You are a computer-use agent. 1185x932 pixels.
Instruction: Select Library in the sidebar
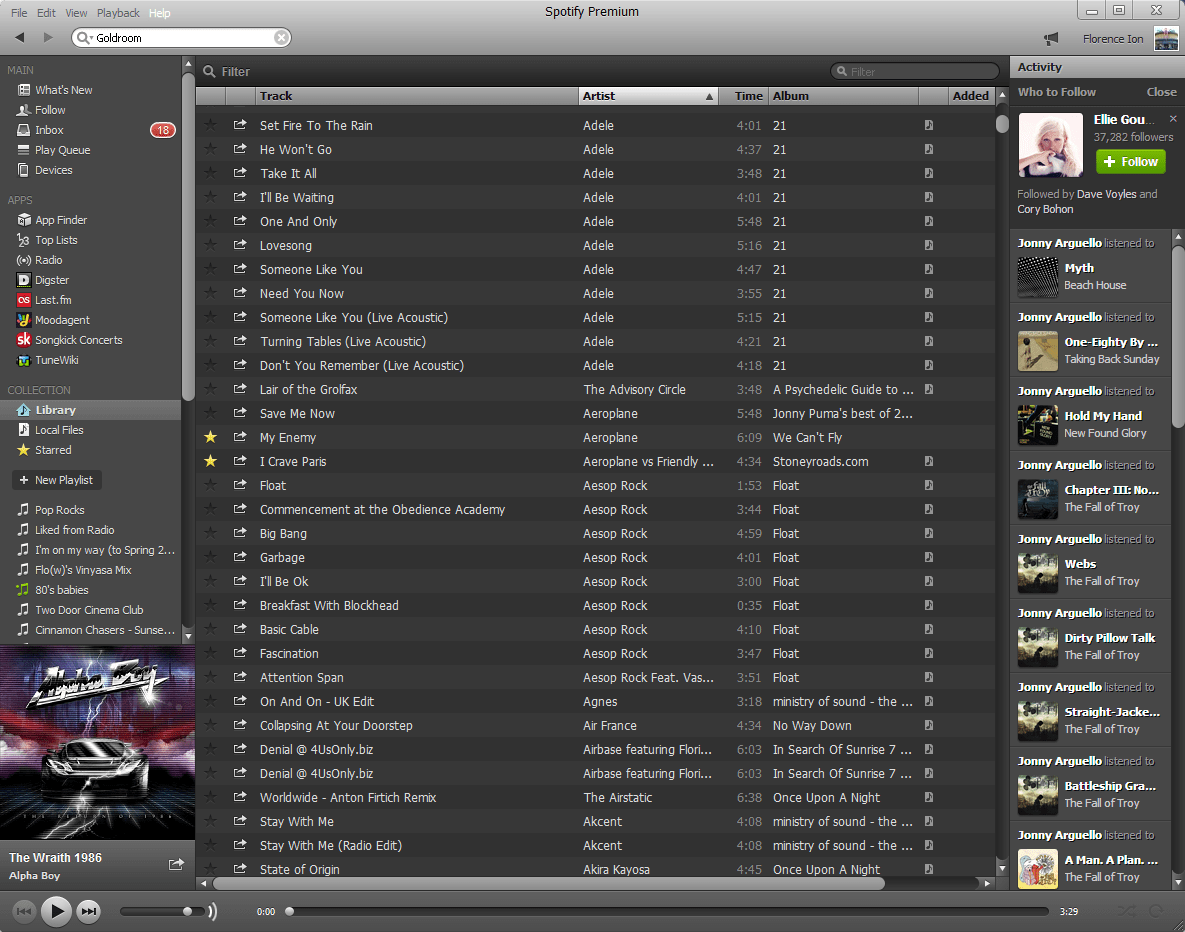[x=91, y=410]
